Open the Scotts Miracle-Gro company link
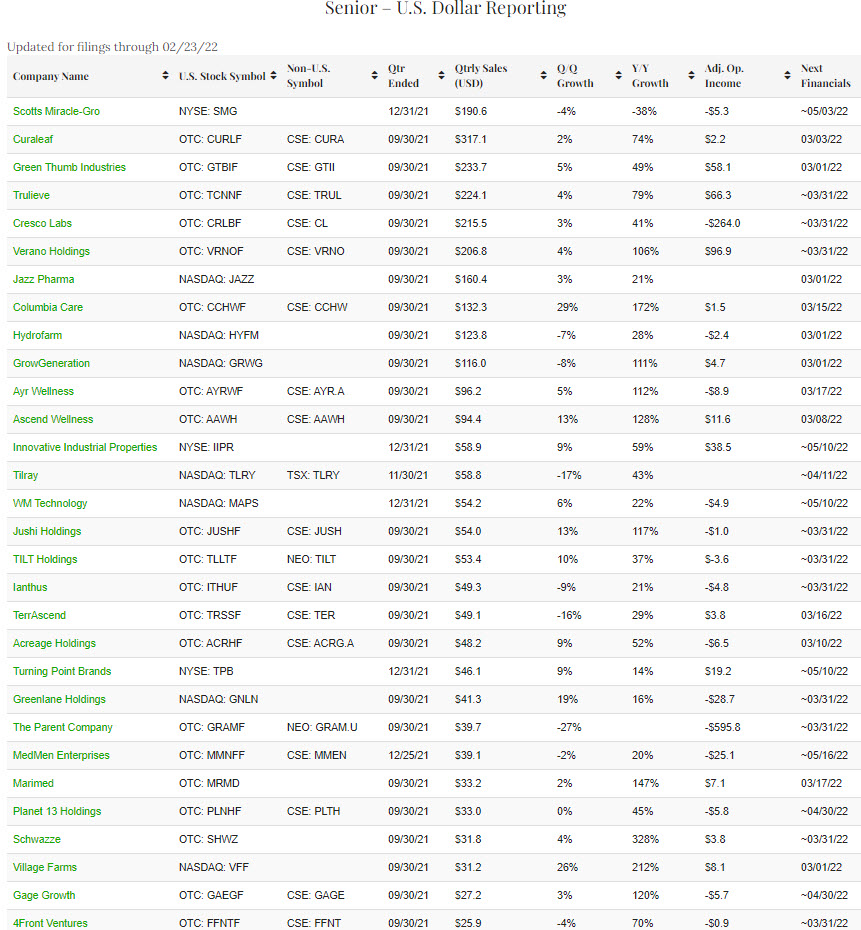Image resolution: width=861 pixels, height=930 pixels. [56, 111]
